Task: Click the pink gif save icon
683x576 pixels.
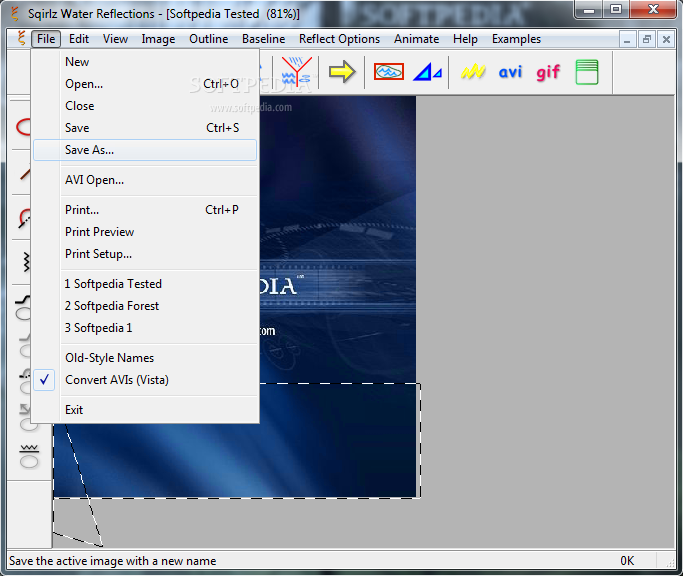Action: (548, 72)
